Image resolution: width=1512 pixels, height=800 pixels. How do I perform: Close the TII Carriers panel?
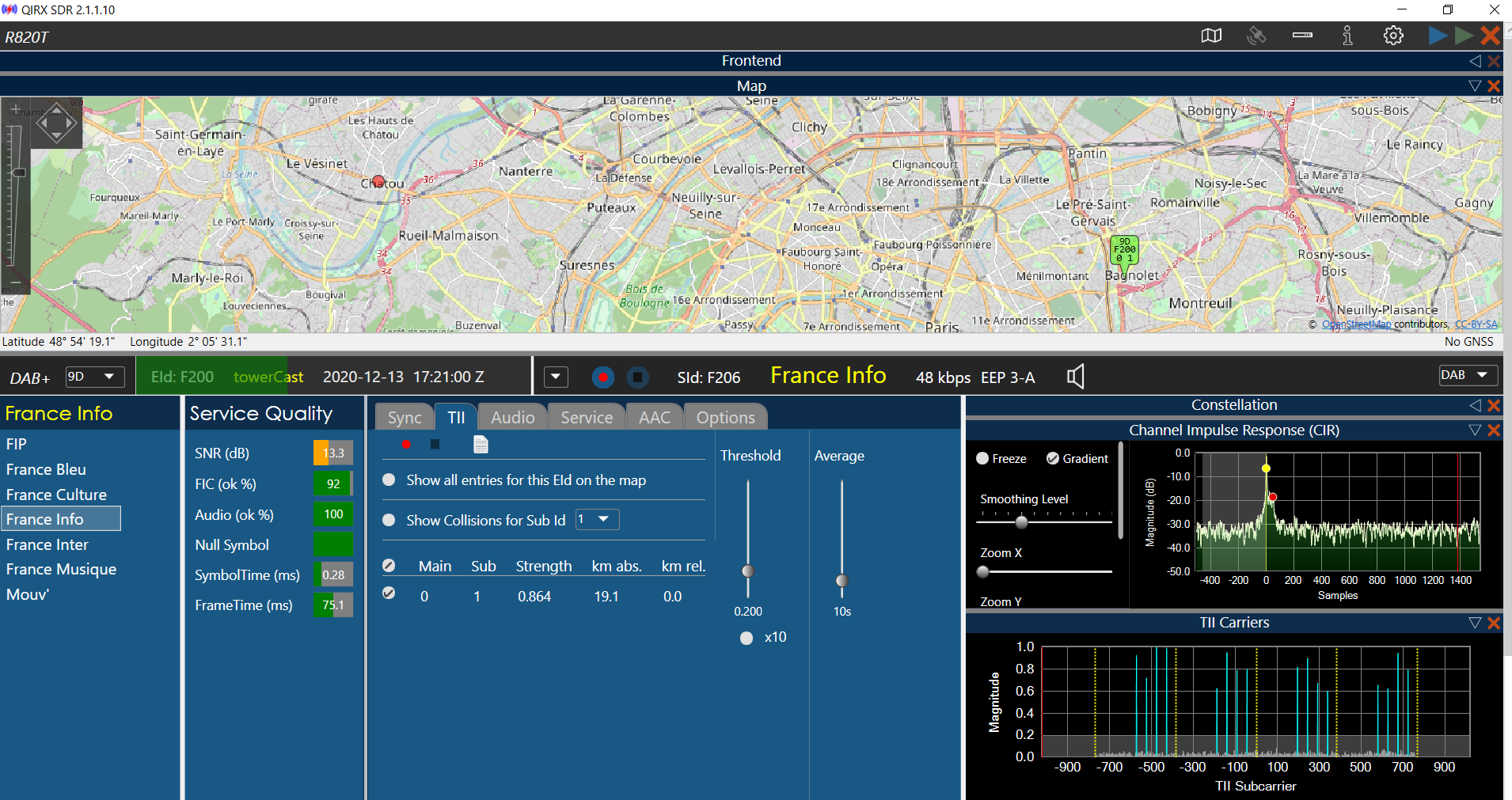pos(1494,623)
